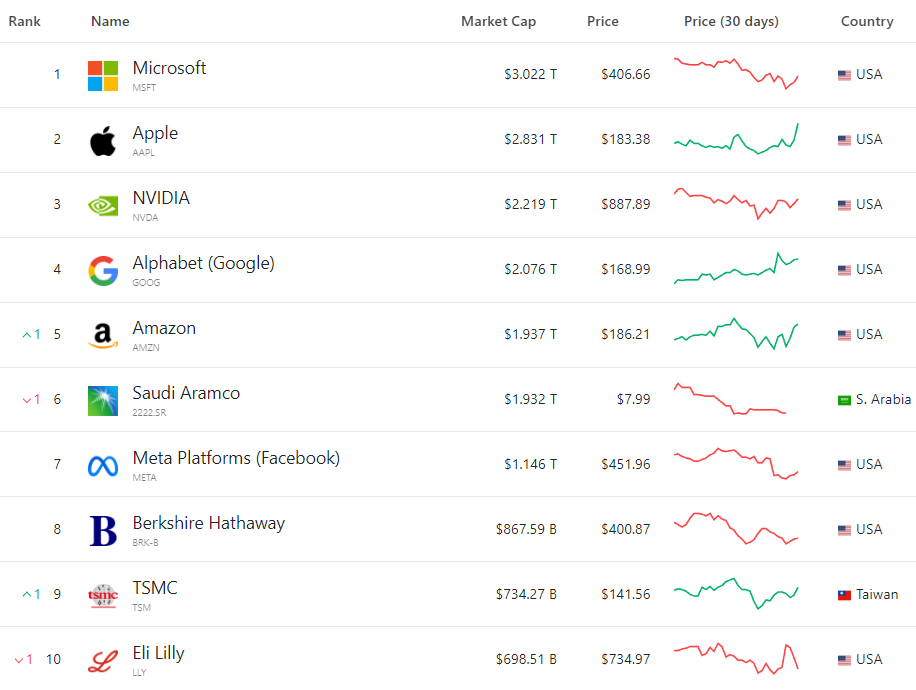Click the TSMC logo icon
This screenshot has height=690, width=916.
[103, 596]
